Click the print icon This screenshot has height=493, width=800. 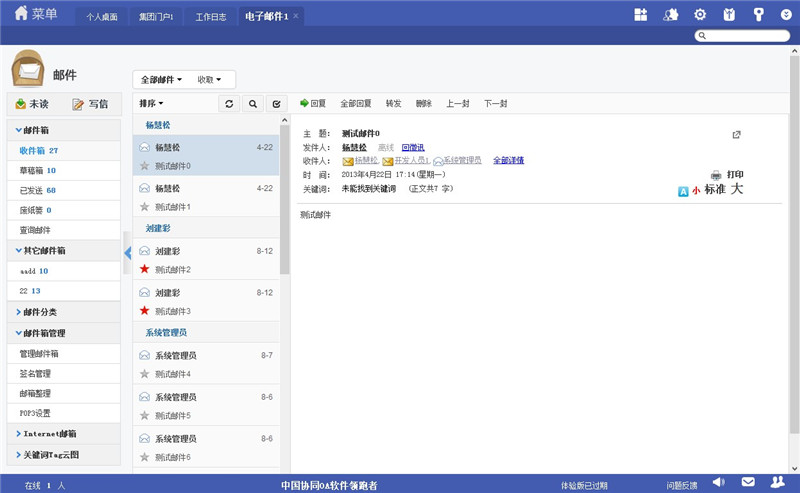(716, 175)
